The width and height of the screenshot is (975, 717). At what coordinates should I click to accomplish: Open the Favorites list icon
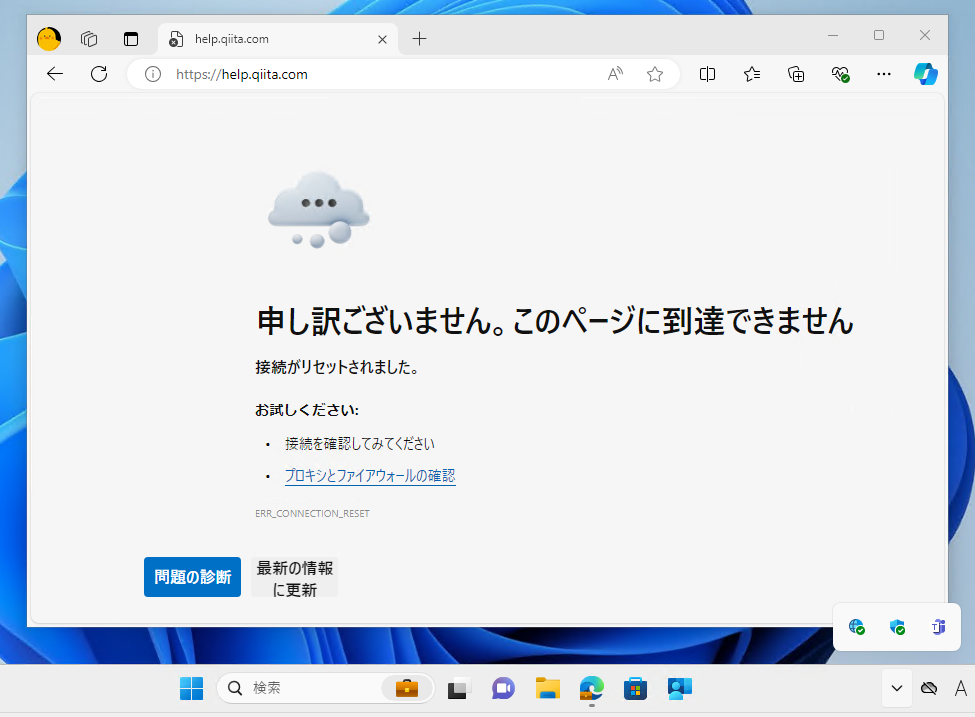[x=752, y=74]
